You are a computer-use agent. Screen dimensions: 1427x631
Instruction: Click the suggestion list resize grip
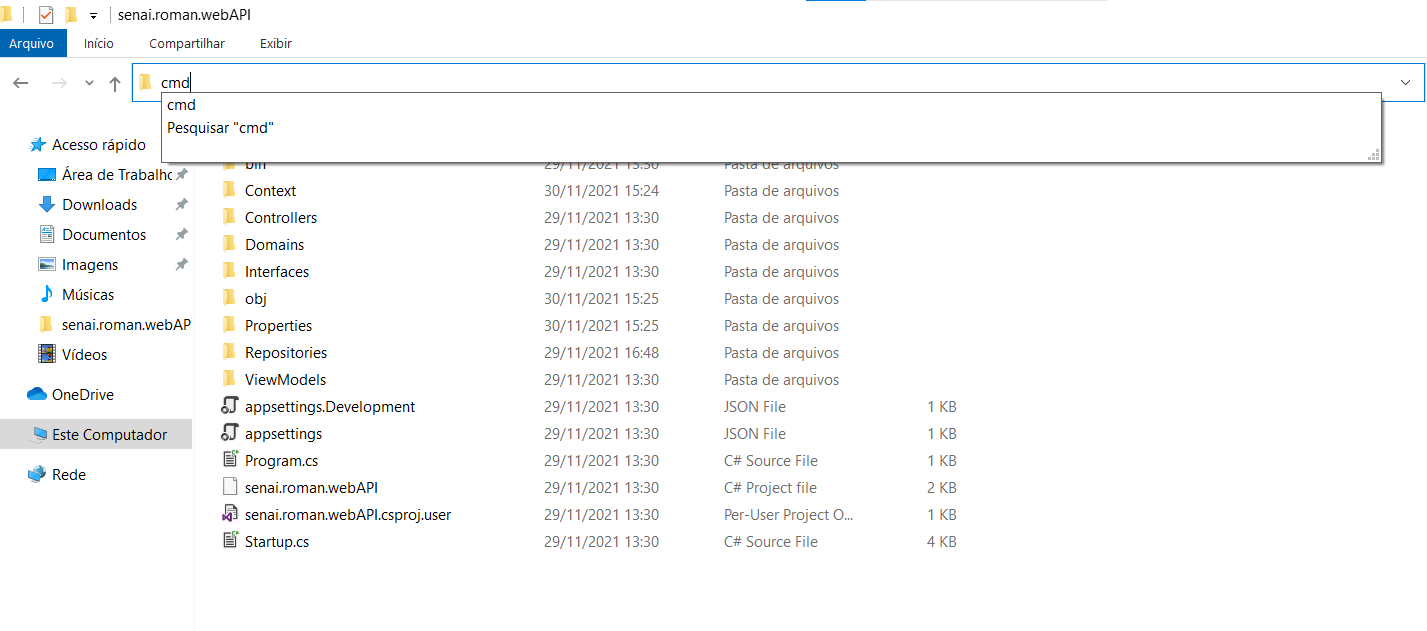pos(1374,155)
